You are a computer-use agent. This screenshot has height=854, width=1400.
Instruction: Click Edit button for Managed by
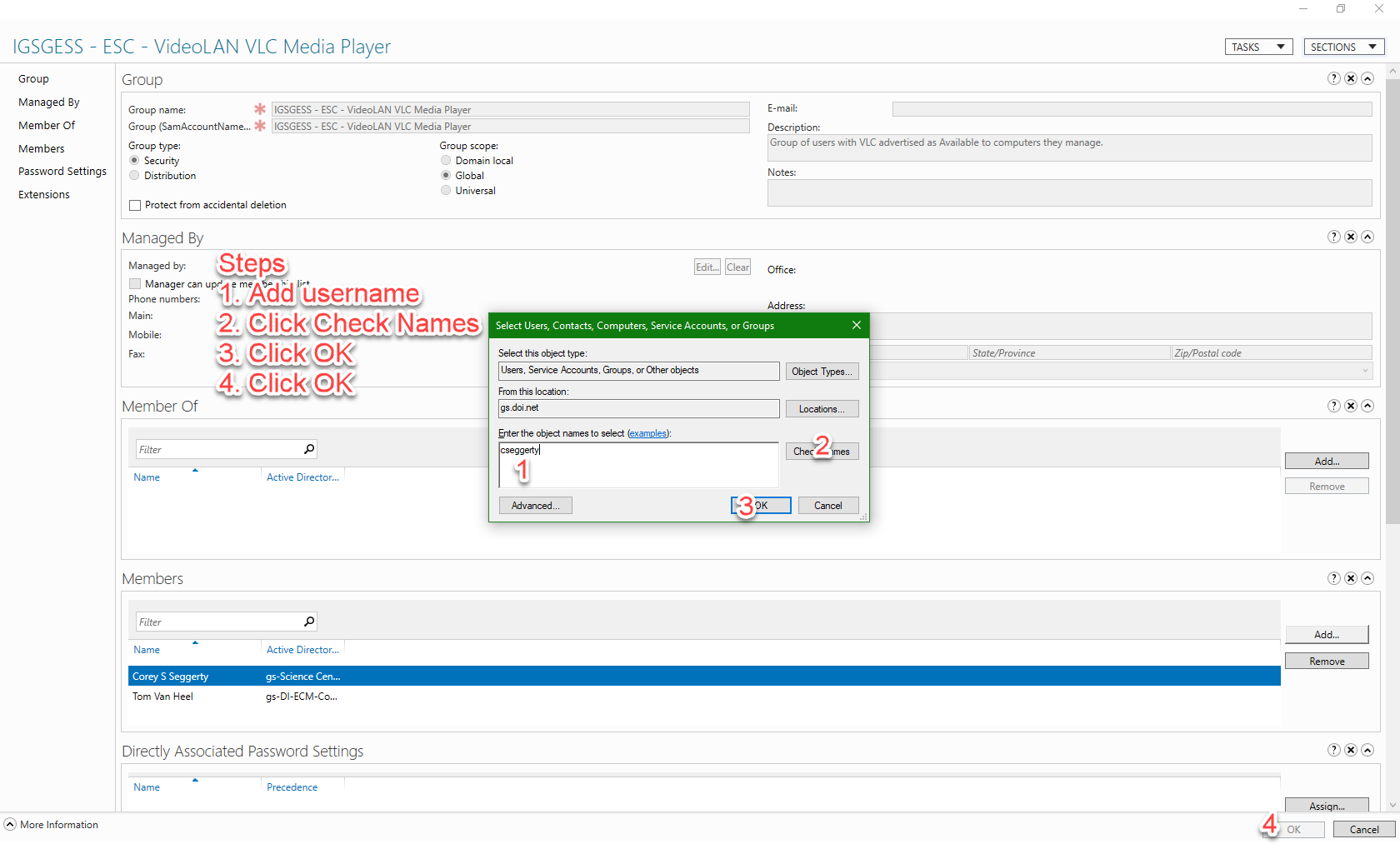[x=707, y=267]
